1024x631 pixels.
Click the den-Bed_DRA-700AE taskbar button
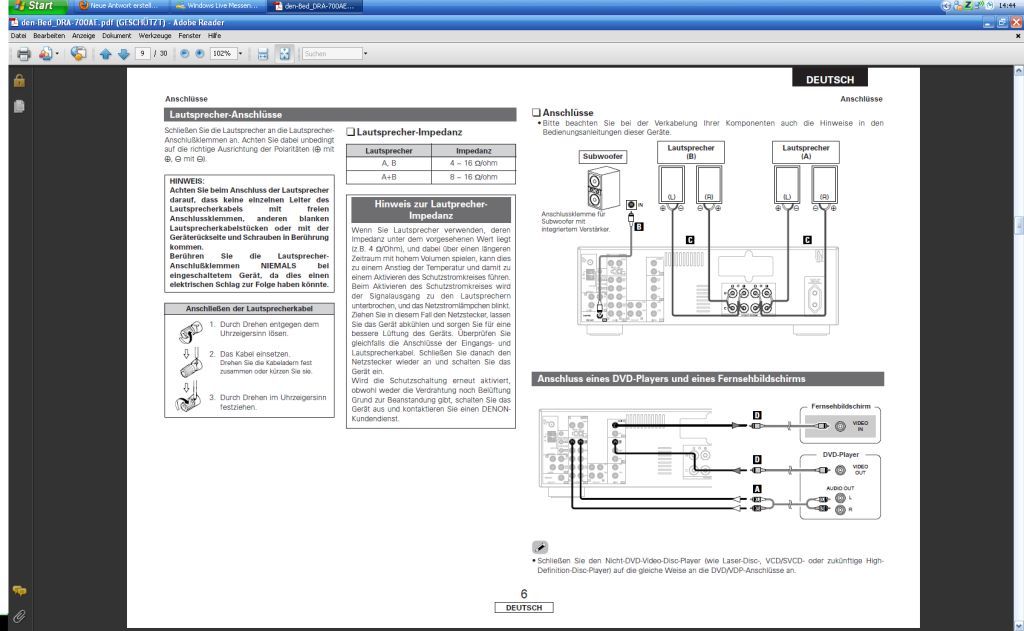coord(315,6)
